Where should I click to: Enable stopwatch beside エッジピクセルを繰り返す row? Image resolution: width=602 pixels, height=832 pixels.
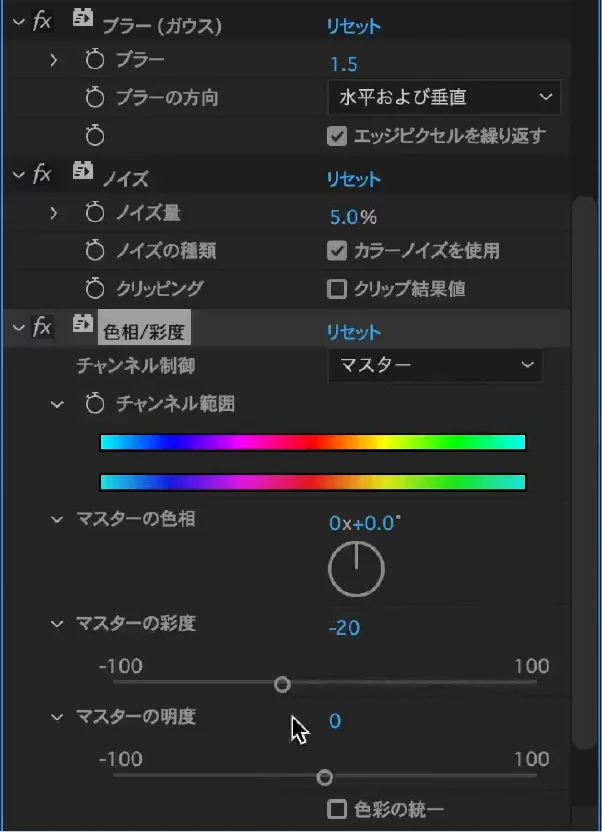(x=95, y=136)
